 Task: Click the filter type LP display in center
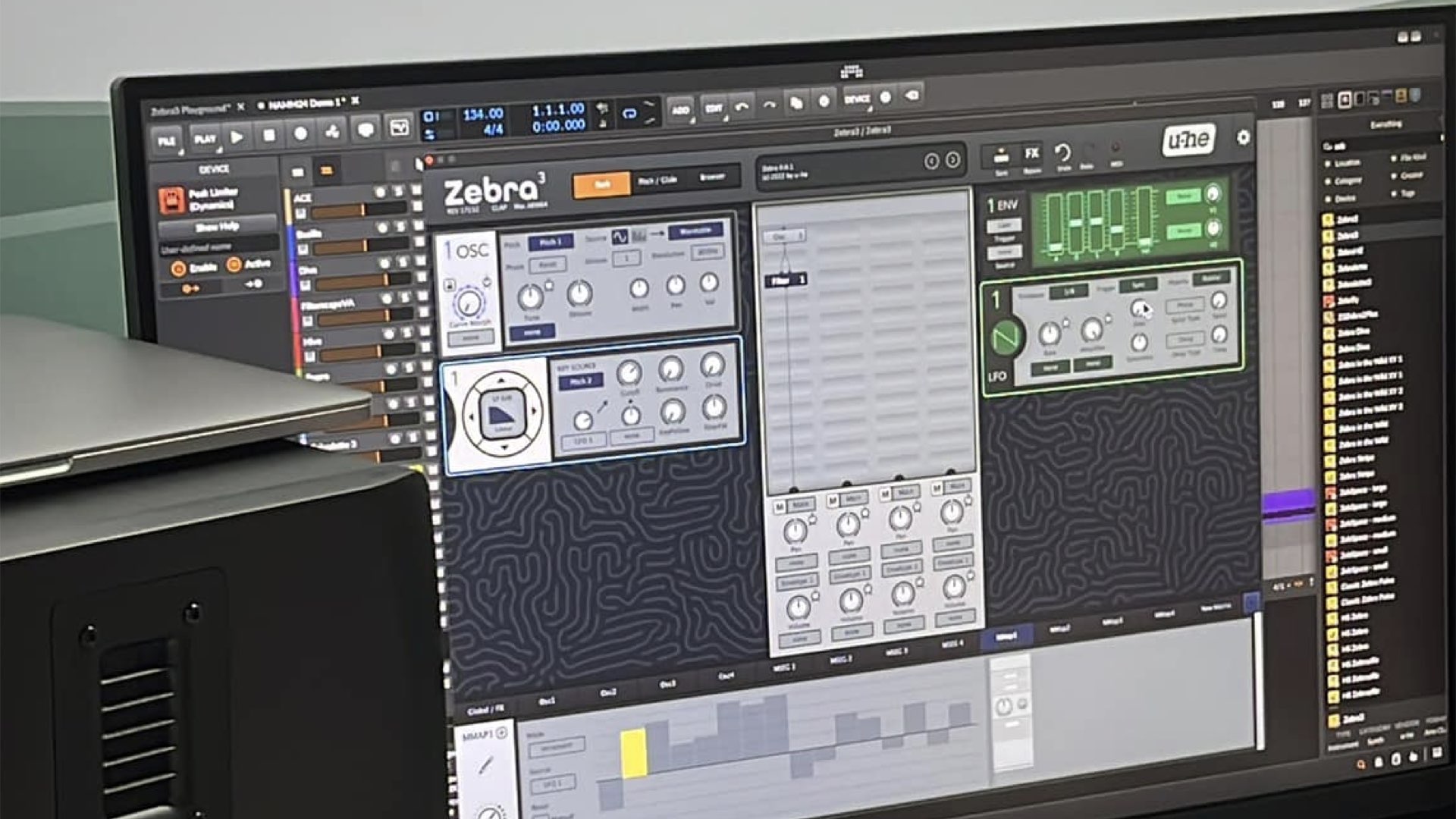[502, 413]
